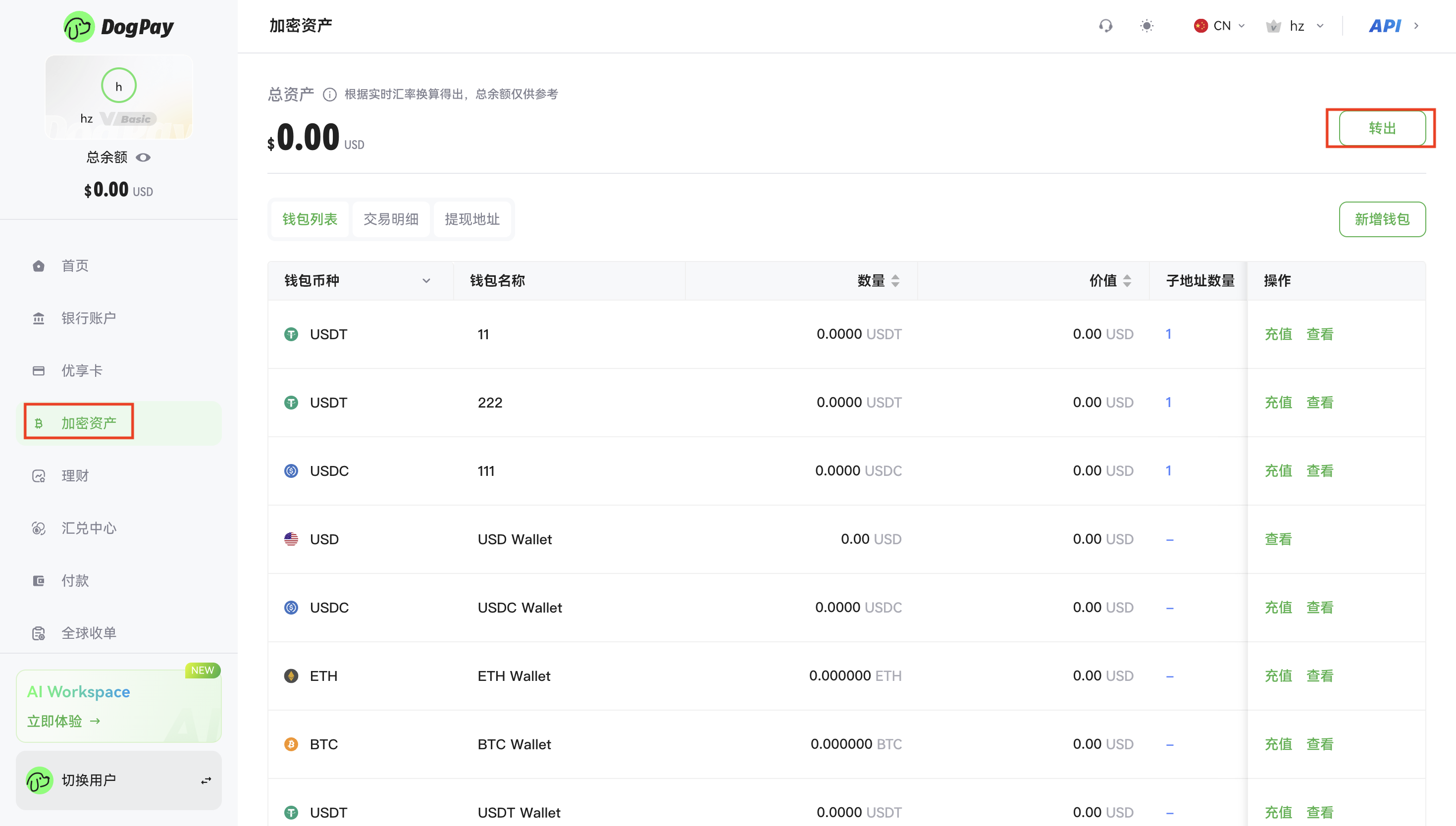Click 充值 for USDC wallet 111
Image resolution: width=1456 pixels, height=826 pixels.
coord(1279,471)
